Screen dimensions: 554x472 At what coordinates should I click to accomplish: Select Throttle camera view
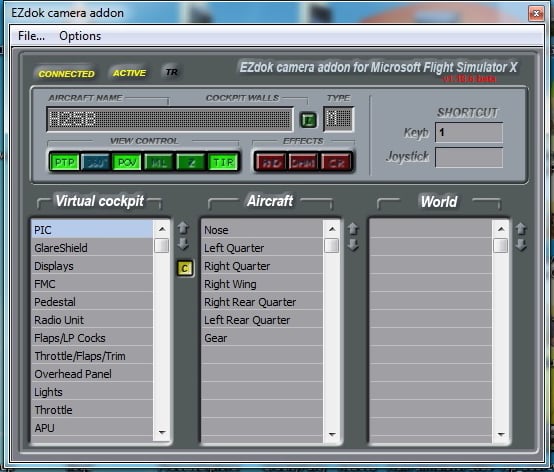coord(92,410)
